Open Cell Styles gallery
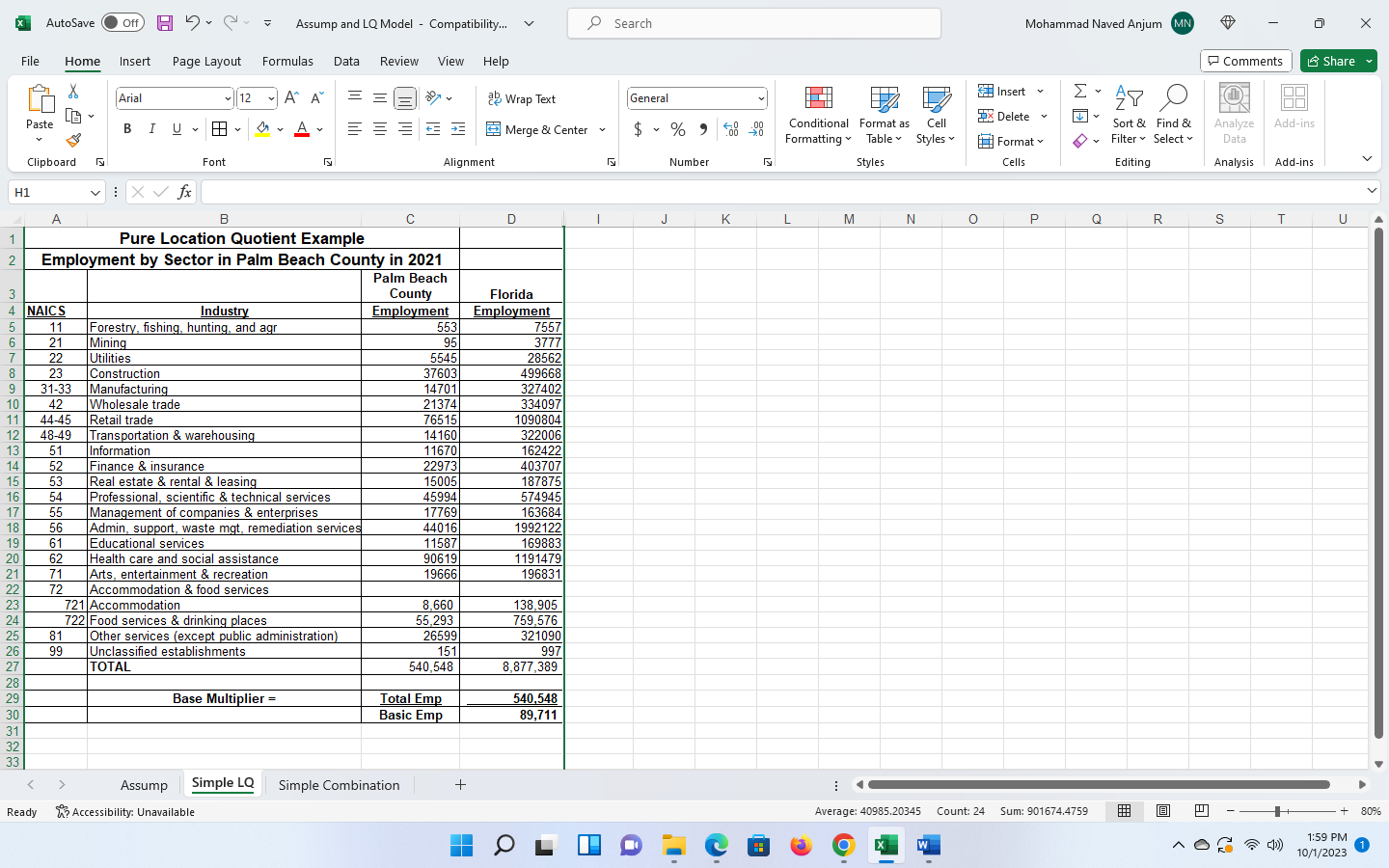The height and width of the screenshot is (868, 1389). pos(937,116)
